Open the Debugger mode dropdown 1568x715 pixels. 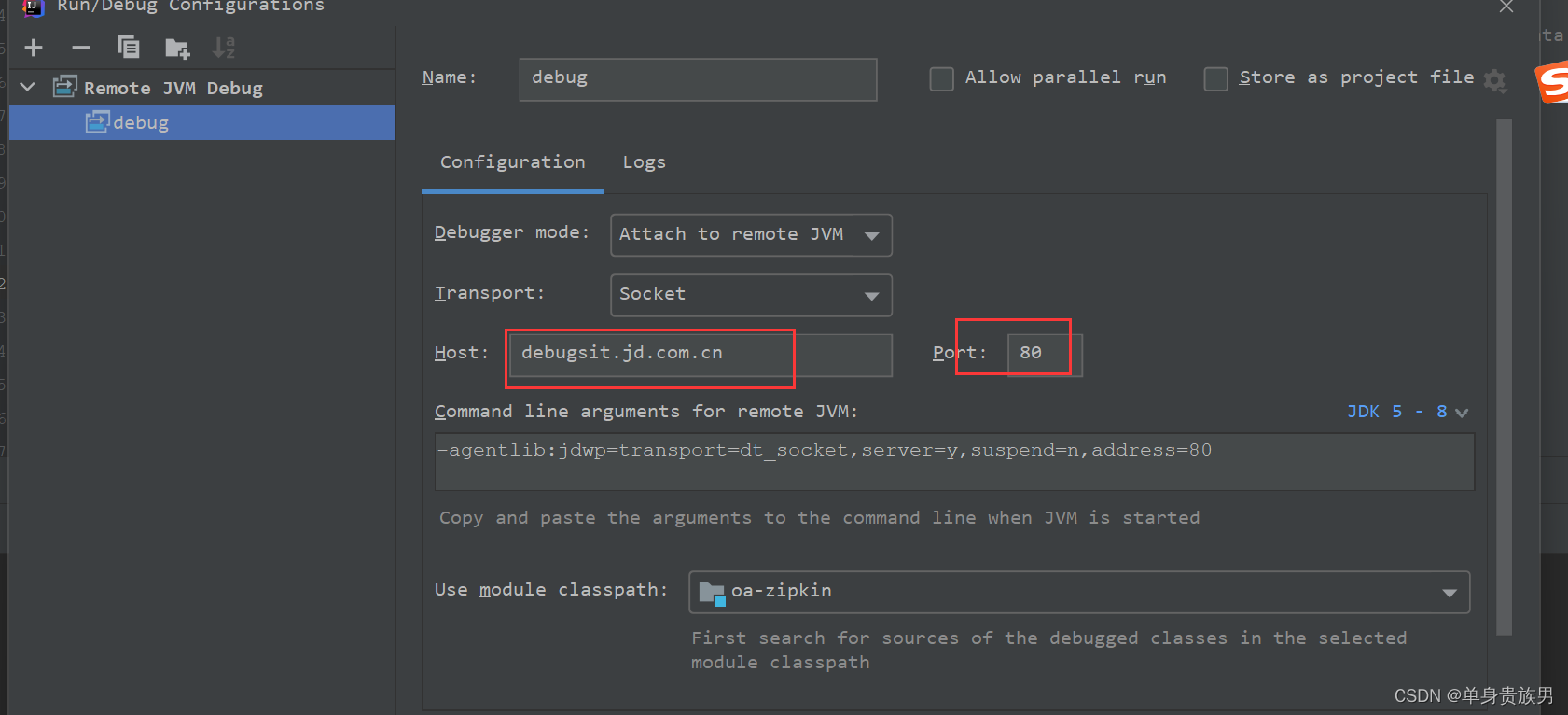tap(751, 235)
